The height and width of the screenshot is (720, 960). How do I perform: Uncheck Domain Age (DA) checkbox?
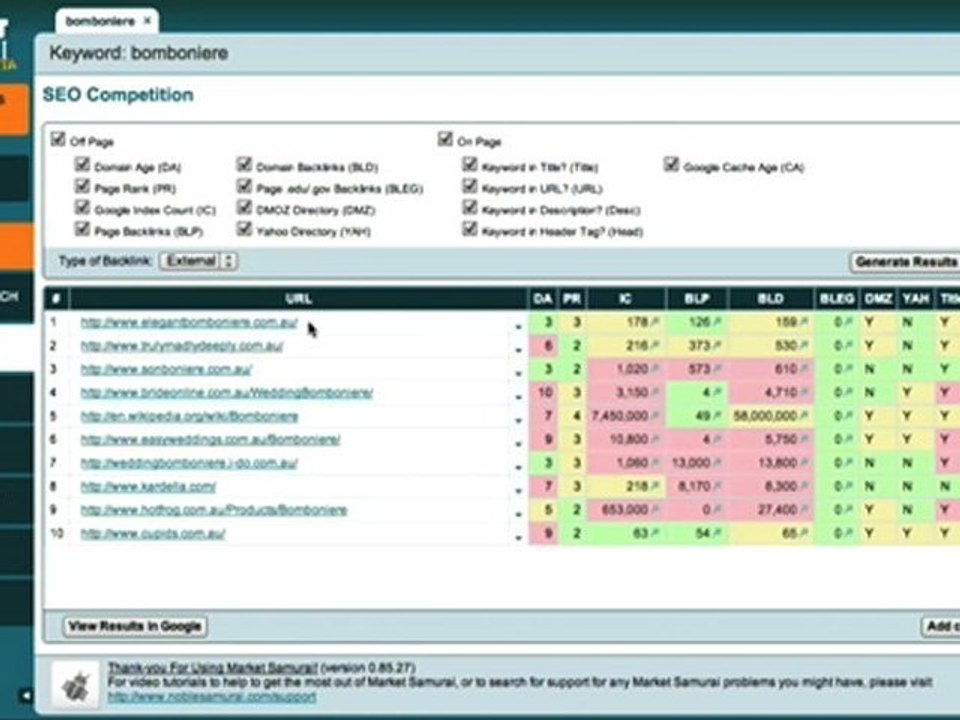pos(82,164)
